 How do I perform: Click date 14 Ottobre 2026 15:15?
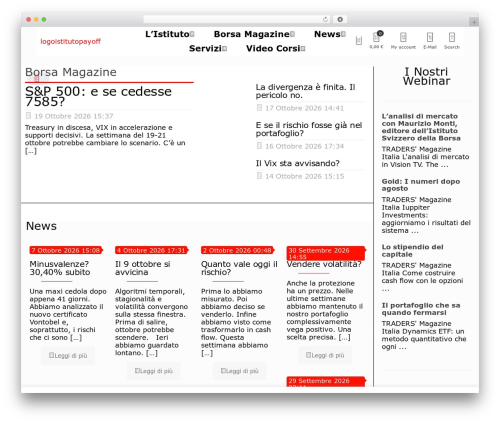[x=304, y=176]
